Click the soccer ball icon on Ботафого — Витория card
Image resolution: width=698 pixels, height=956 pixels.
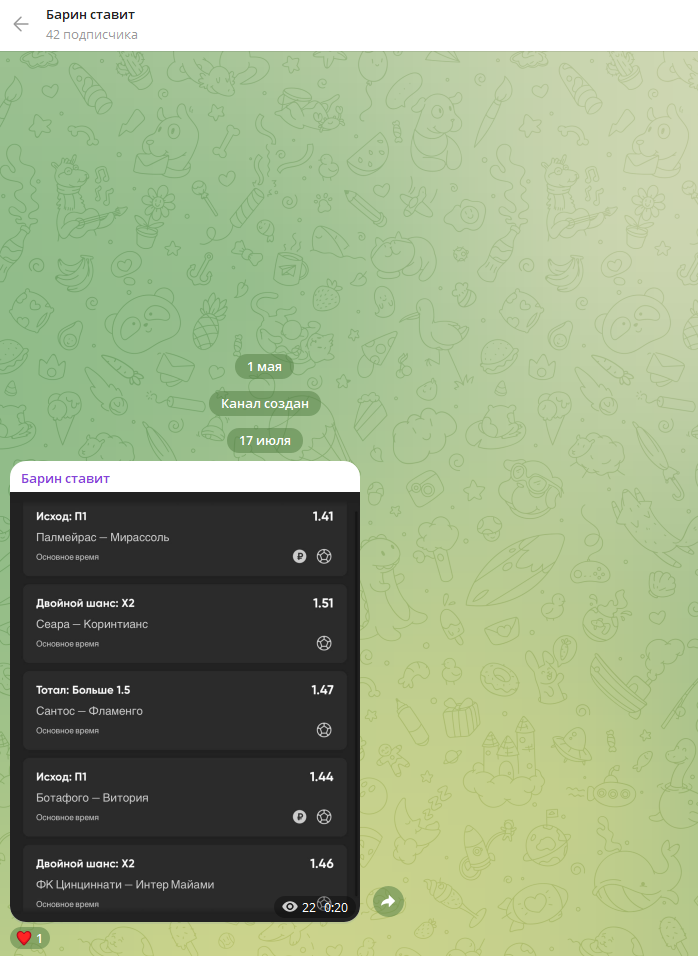[x=324, y=817]
